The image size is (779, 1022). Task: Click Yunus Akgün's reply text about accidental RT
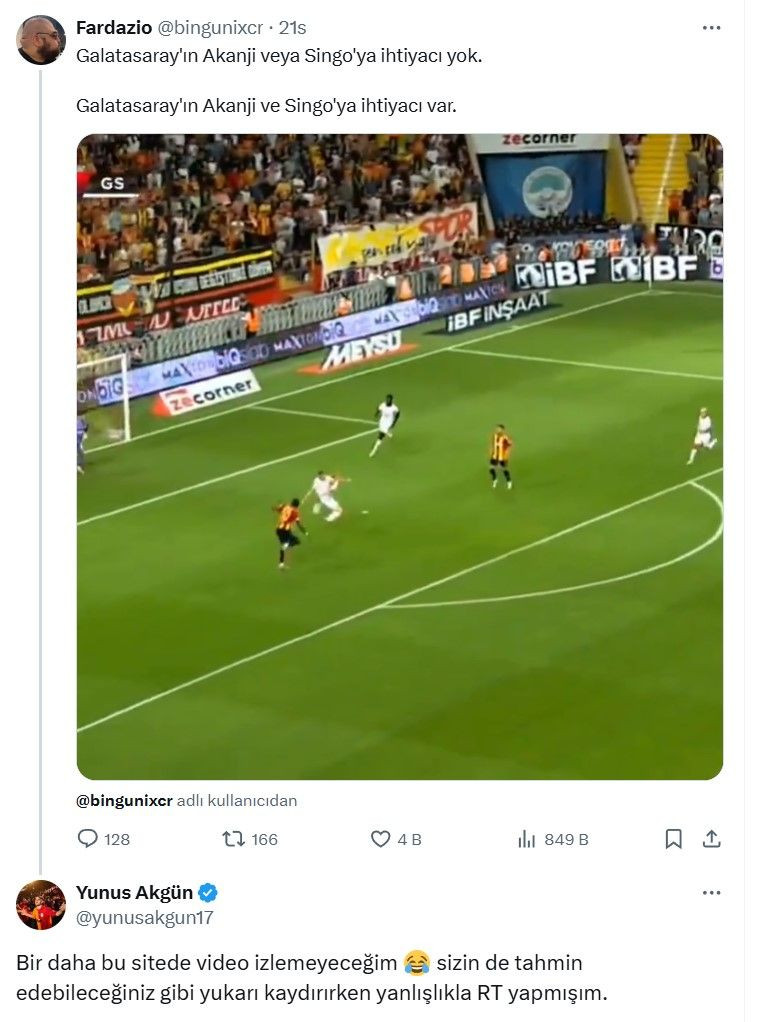[312, 978]
